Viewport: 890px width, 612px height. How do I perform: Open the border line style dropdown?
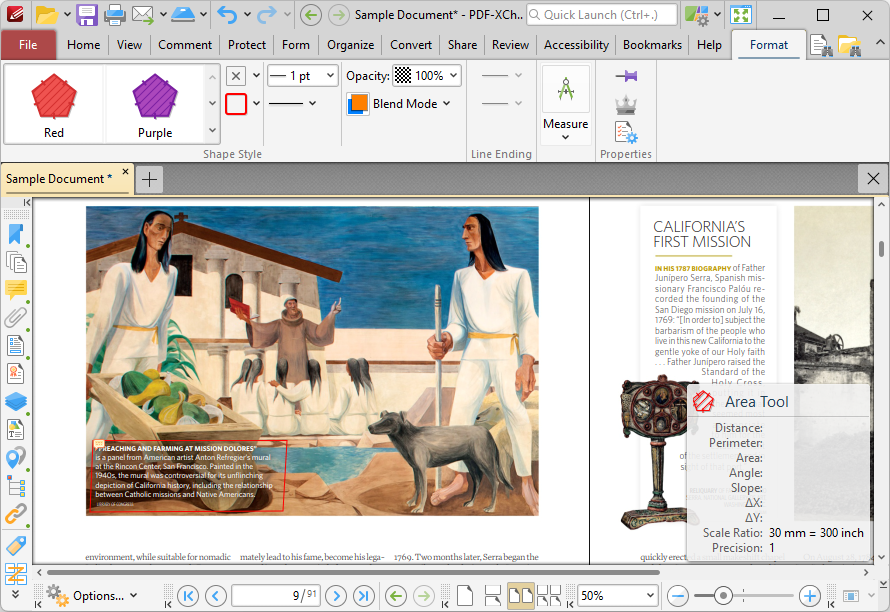point(292,103)
